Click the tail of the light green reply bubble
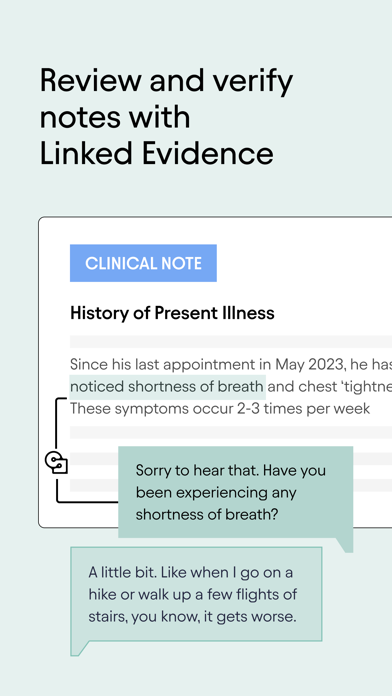Image resolution: width=392 pixels, height=696 pixels. click(79, 648)
